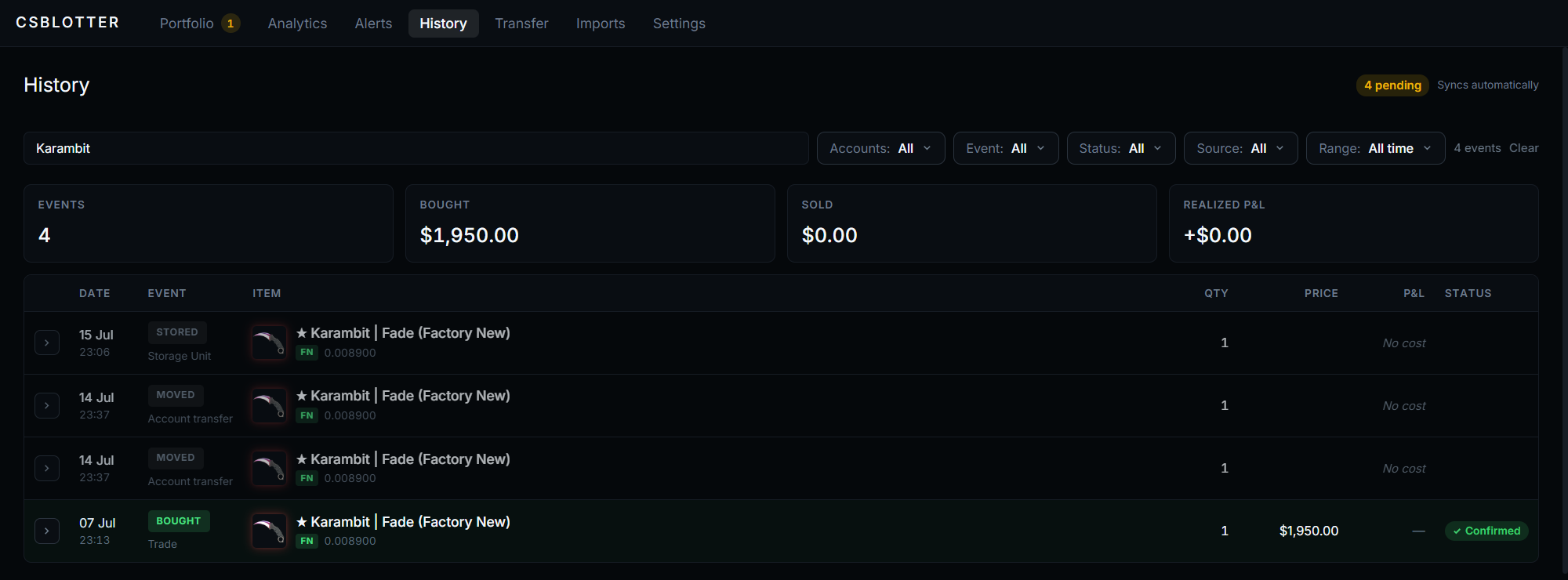Click the Sold $0.00 summary card

click(x=972, y=223)
